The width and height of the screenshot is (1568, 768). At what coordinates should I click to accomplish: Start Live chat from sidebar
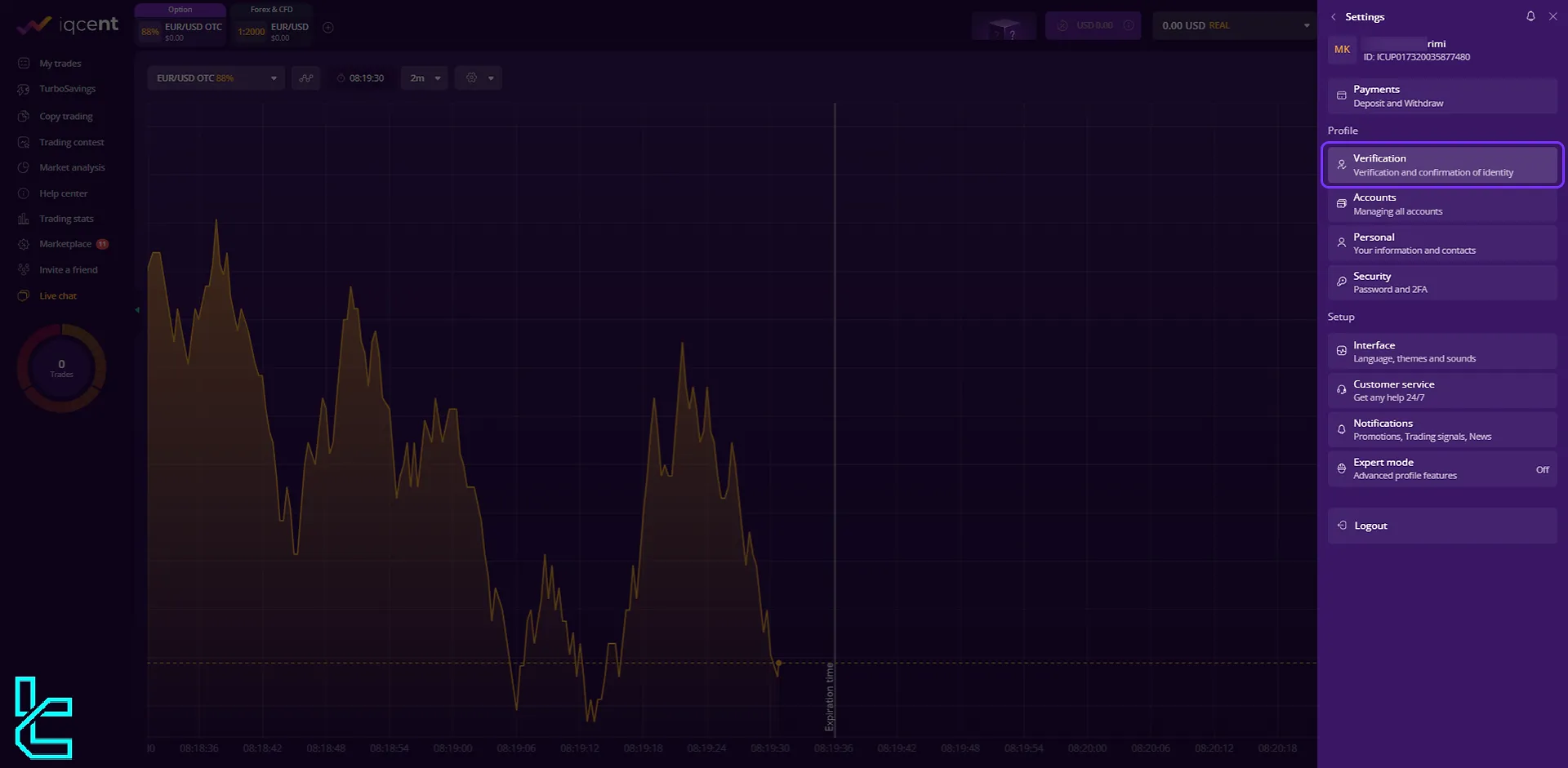click(x=57, y=296)
